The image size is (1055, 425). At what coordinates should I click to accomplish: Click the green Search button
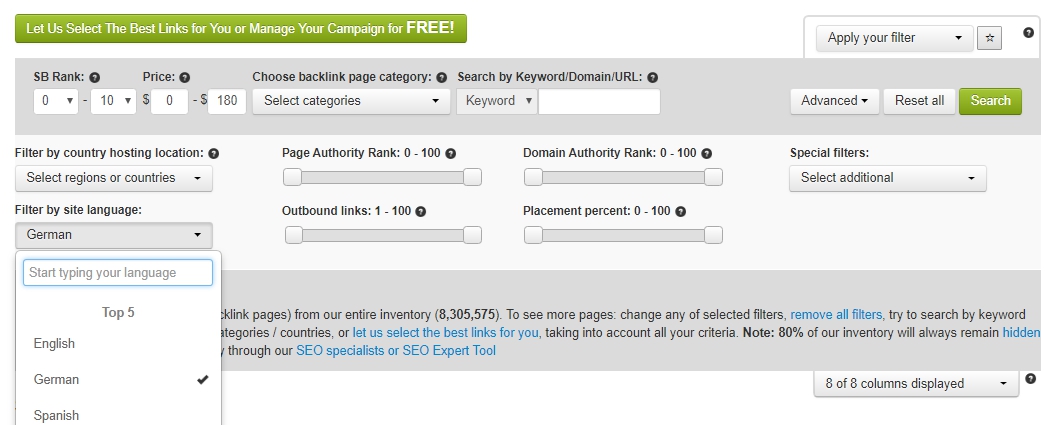pos(990,101)
